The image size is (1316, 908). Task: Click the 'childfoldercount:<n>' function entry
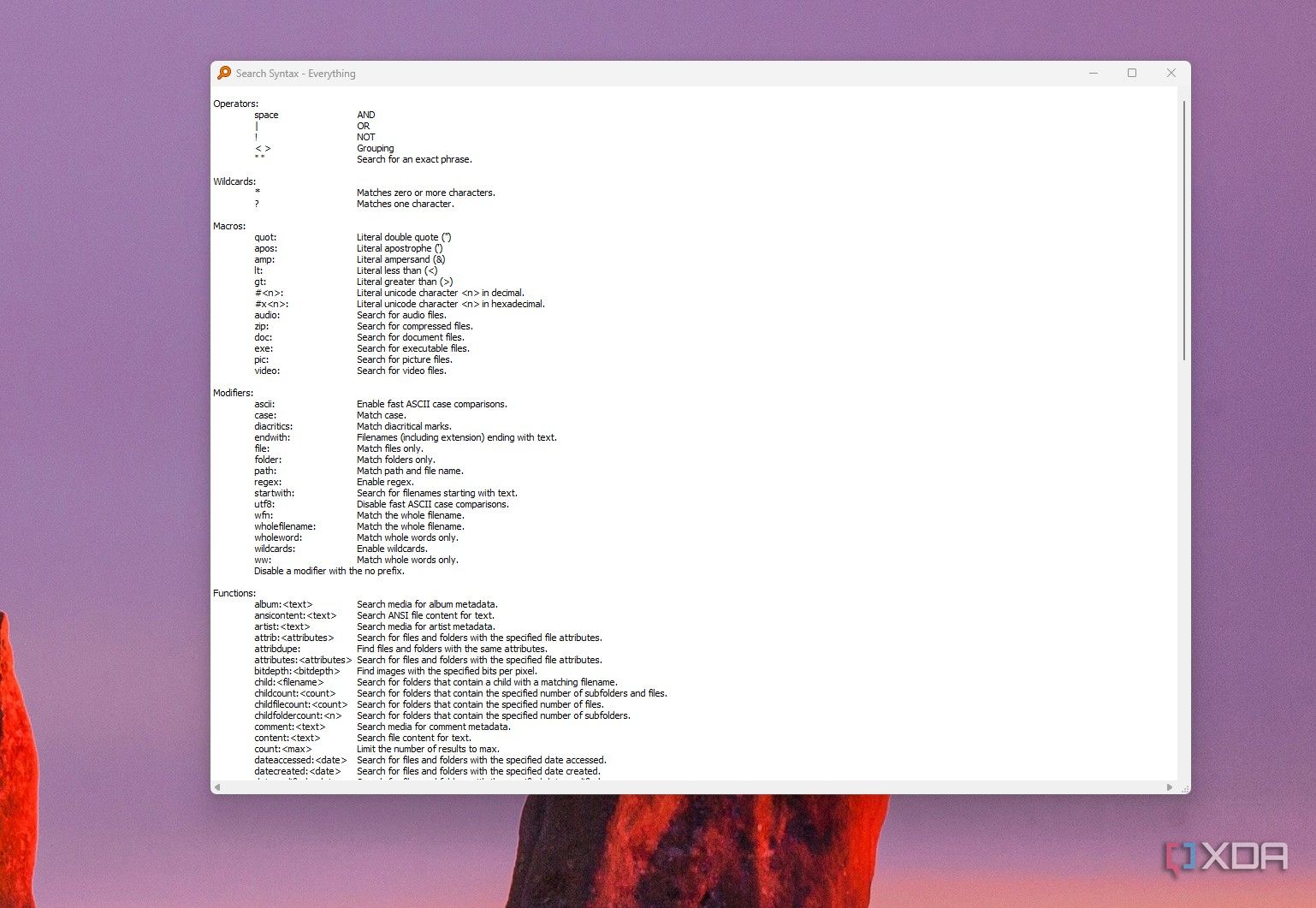(298, 715)
